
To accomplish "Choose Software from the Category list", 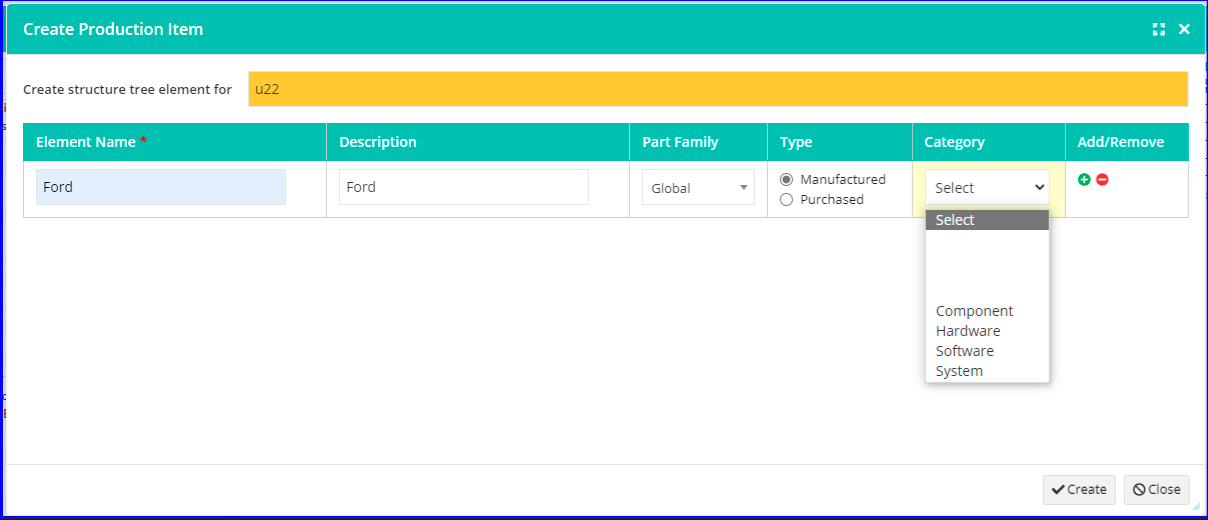I will [x=987, y=351].
